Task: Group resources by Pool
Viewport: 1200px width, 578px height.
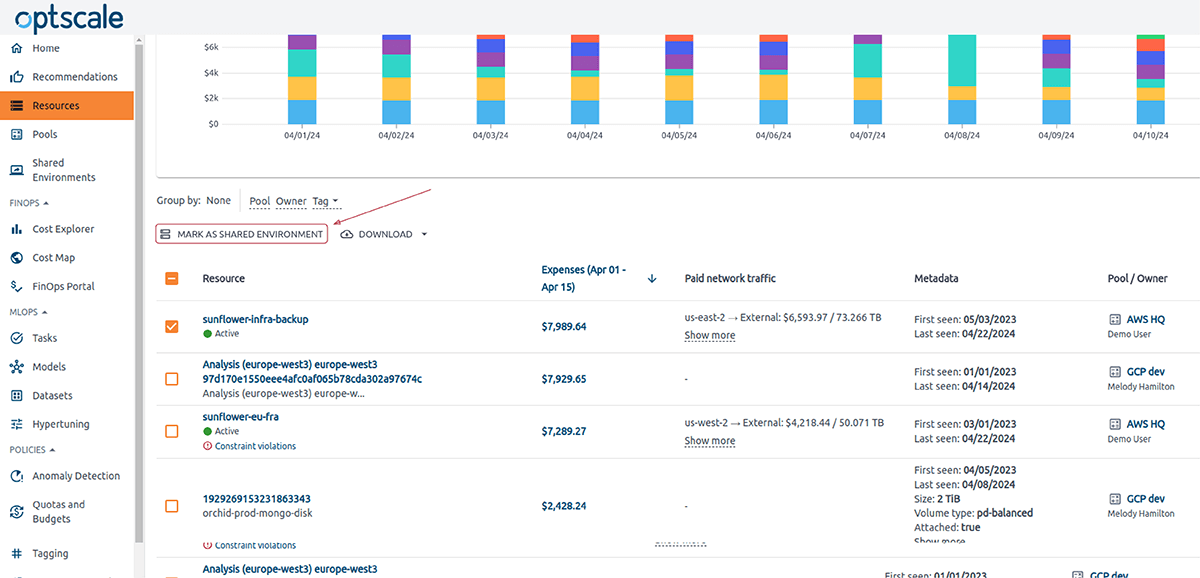Action: [259, 200]
